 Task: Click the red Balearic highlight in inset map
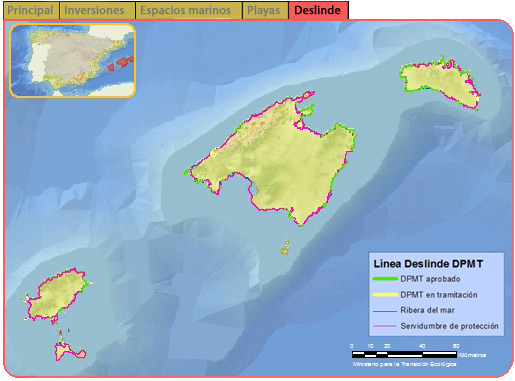click(120, 63)
